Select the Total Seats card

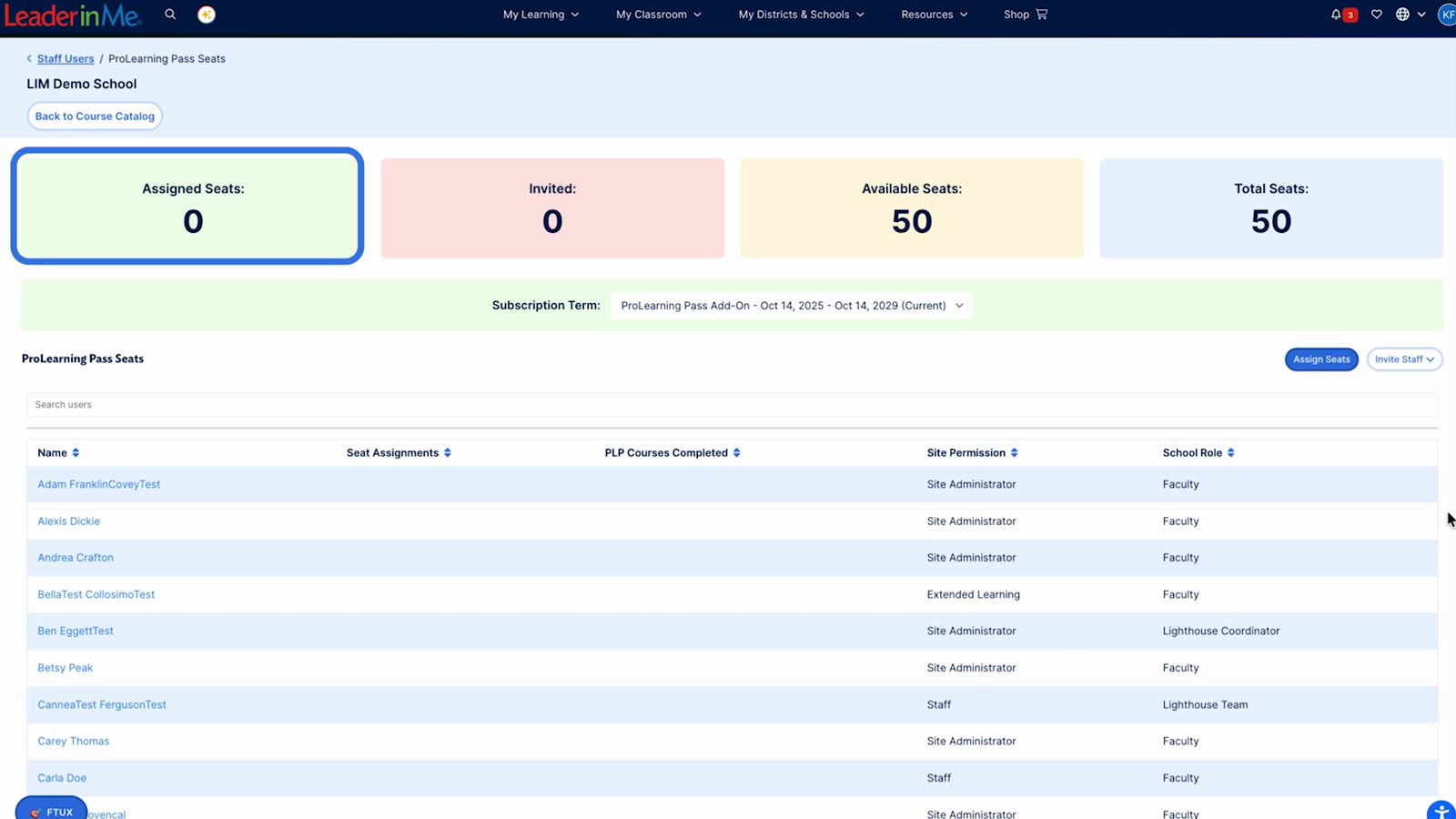1271,208
